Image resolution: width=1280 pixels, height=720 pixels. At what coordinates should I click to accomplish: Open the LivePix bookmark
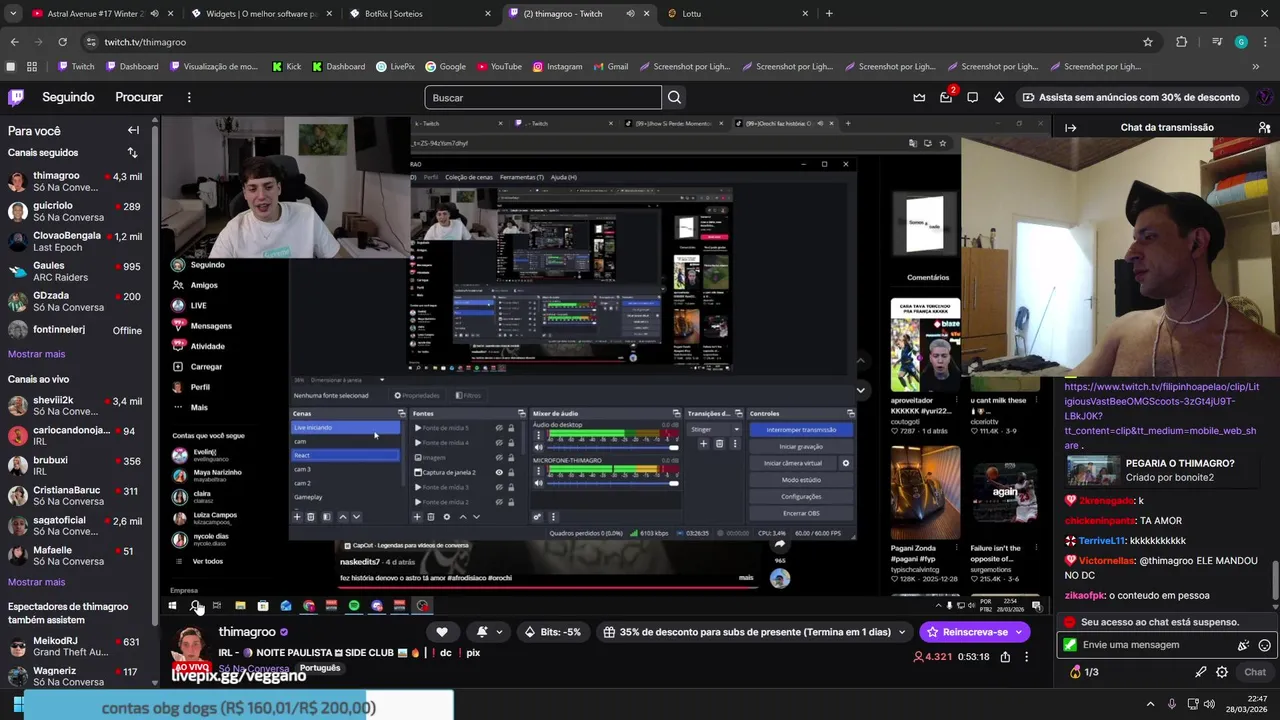point(395,67)
